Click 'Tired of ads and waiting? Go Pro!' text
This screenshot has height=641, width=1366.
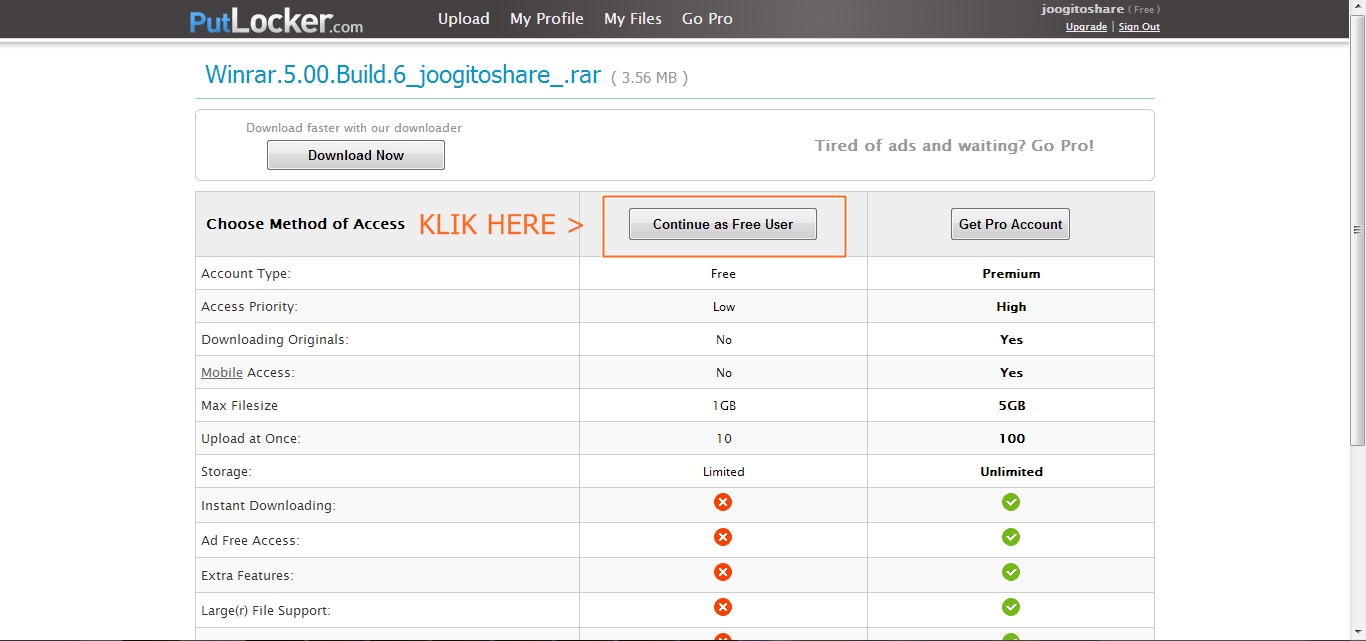tap(954, 146)
